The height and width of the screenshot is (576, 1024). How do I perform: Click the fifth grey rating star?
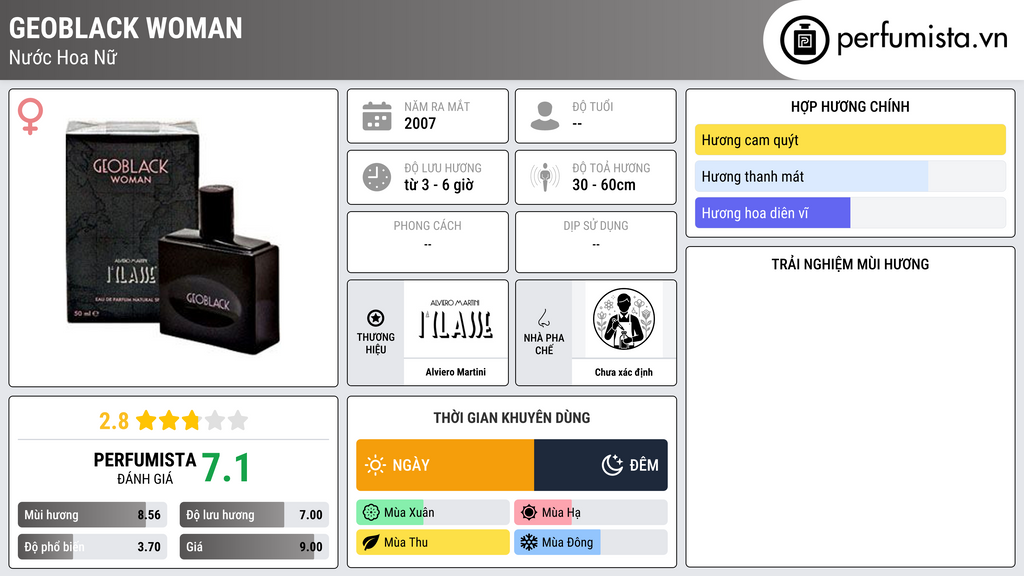point(238,420)
